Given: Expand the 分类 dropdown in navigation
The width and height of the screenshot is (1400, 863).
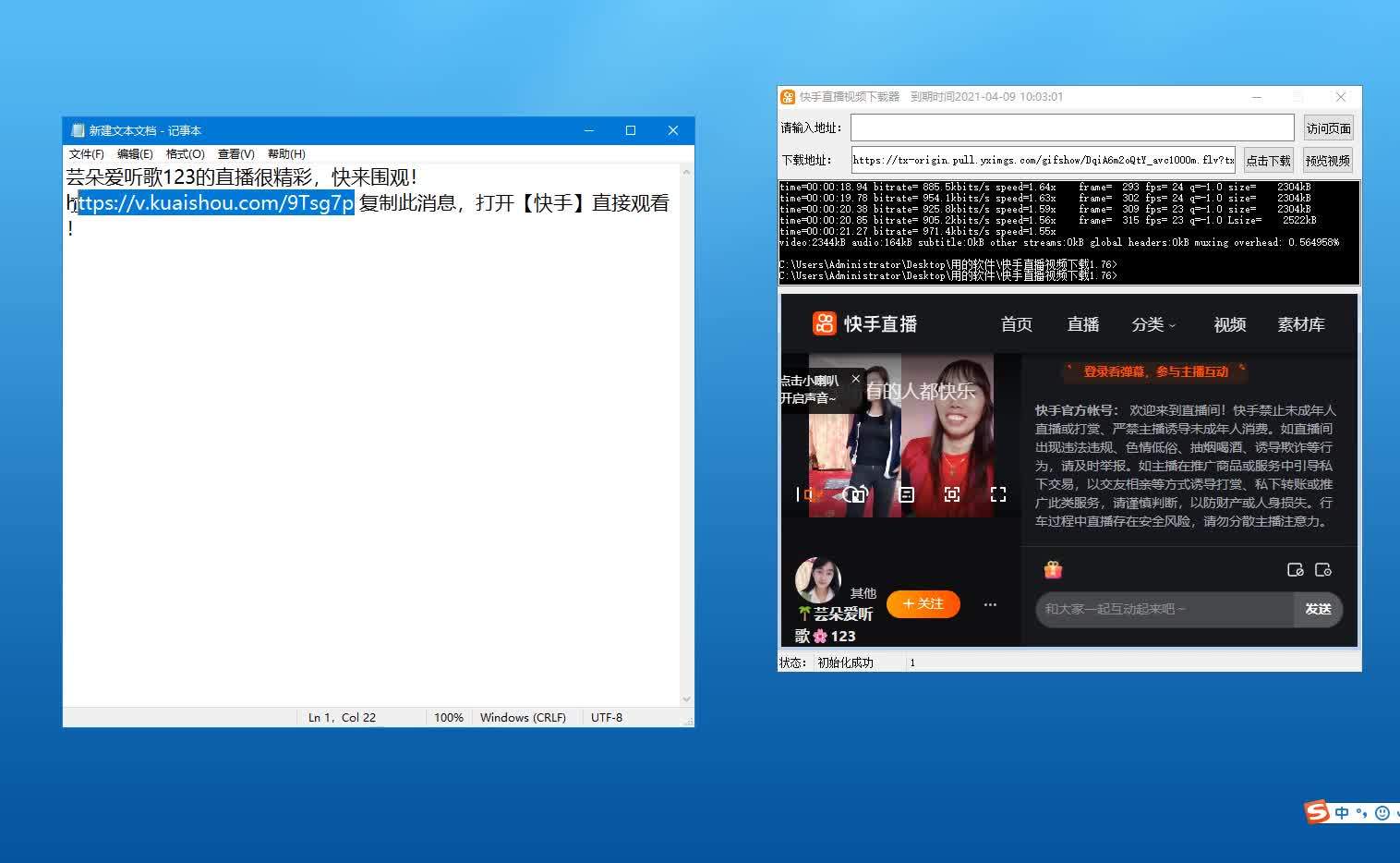Looking at the screenshot, I should (x=1153, y=324).
